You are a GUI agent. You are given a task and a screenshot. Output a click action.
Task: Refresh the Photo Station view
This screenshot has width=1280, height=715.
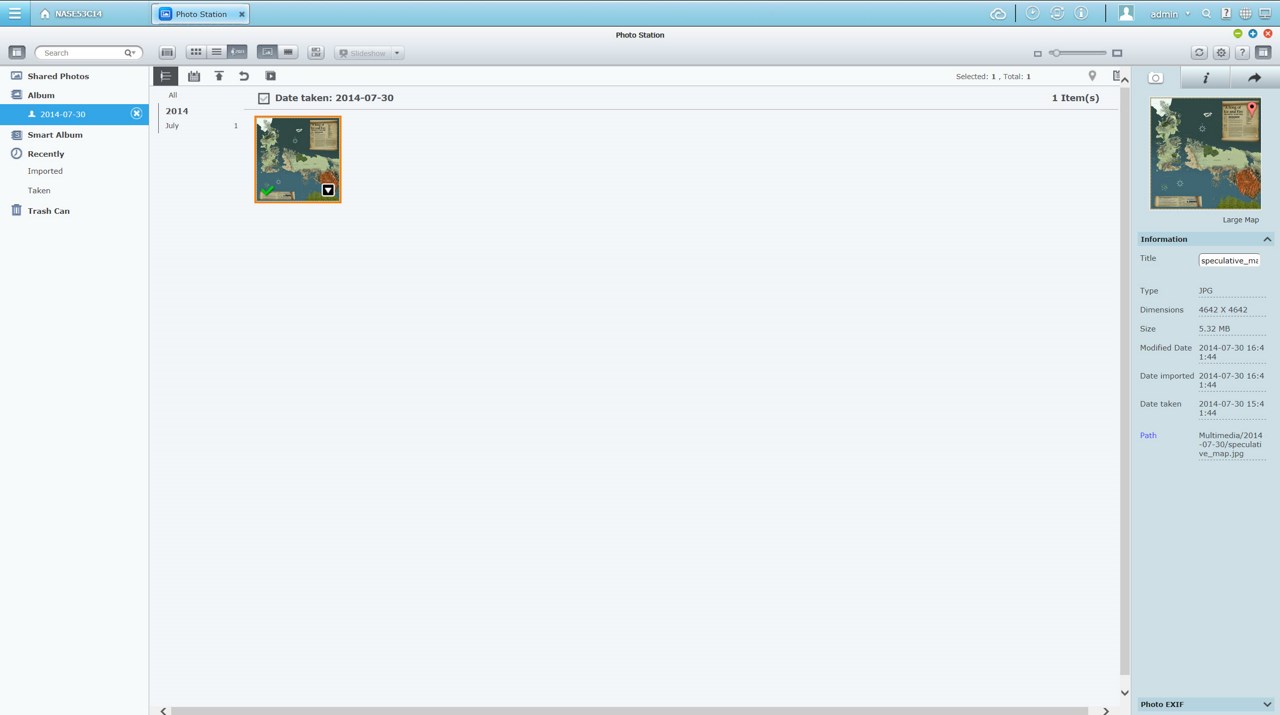tap(1199, 52)
